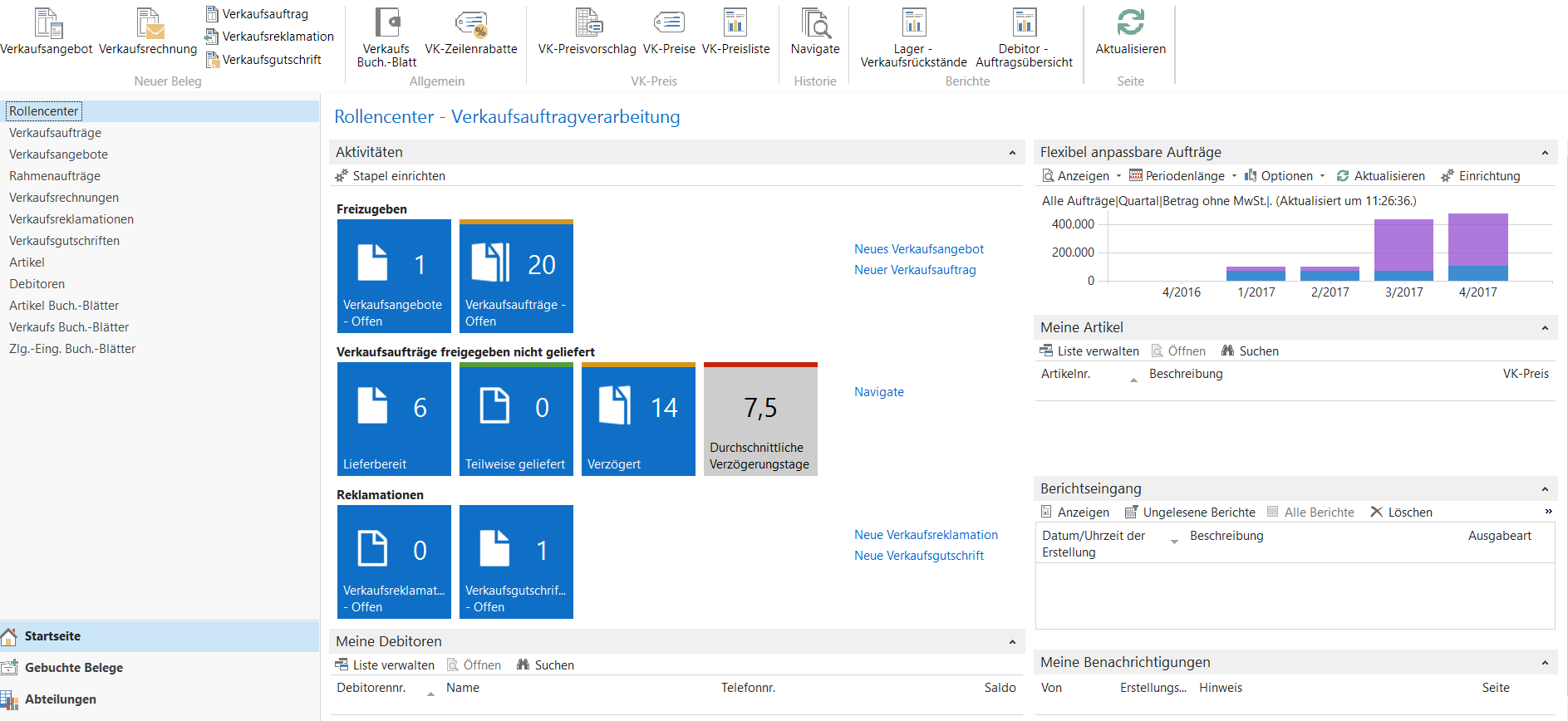Viewport: 1568px width, 721px height.
Task: Collapse the Aktivitäten section
Action: point(1012,153)
